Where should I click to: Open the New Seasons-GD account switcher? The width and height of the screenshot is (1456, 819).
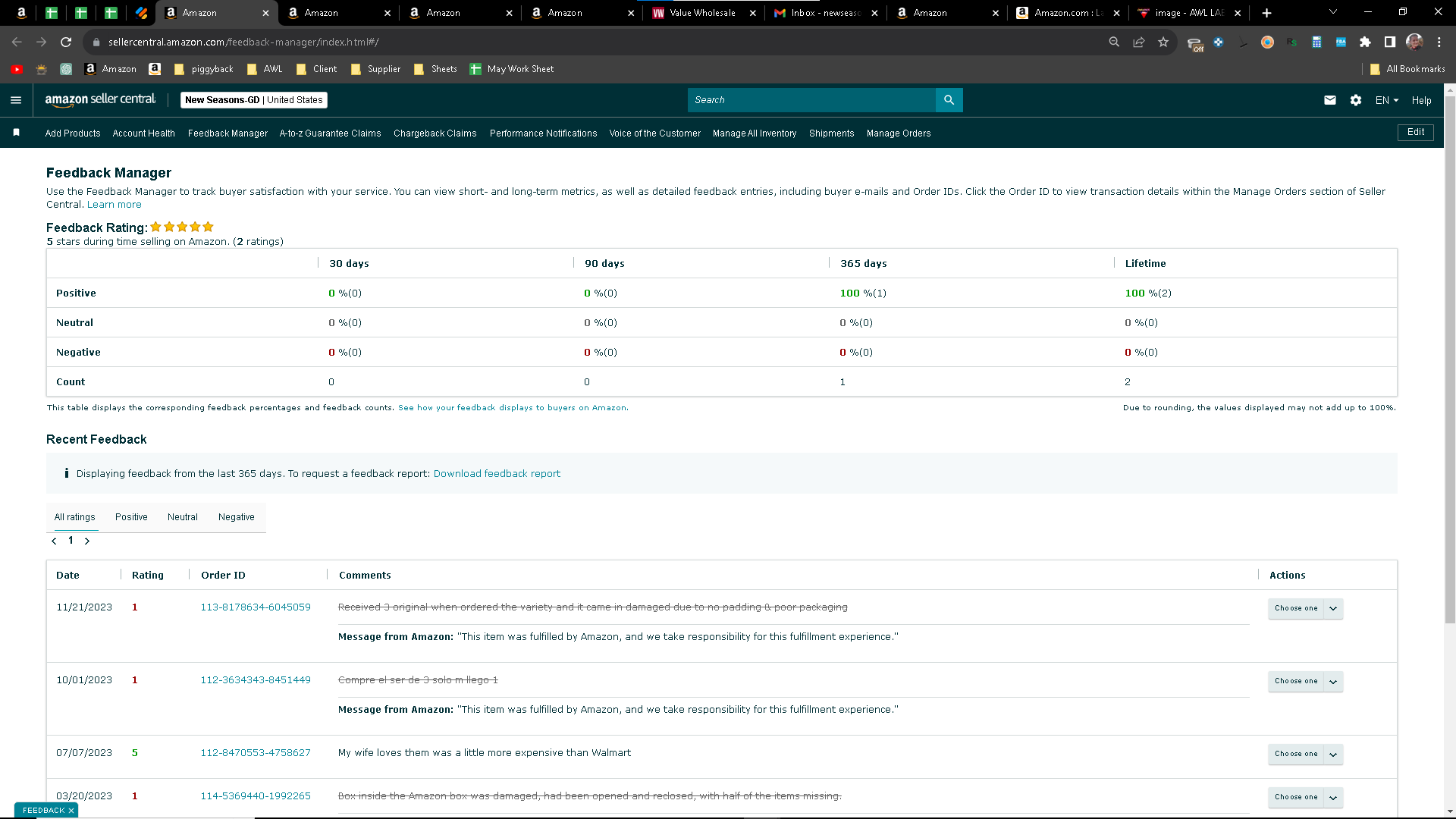[254, 100]
